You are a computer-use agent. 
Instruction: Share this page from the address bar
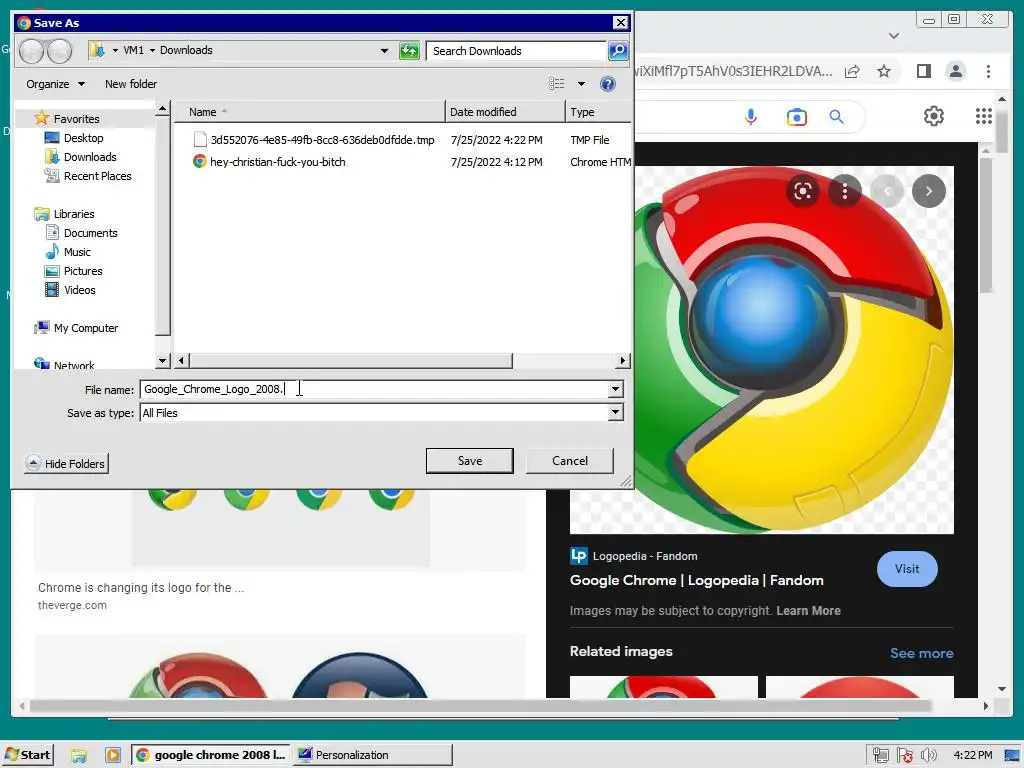852,71
